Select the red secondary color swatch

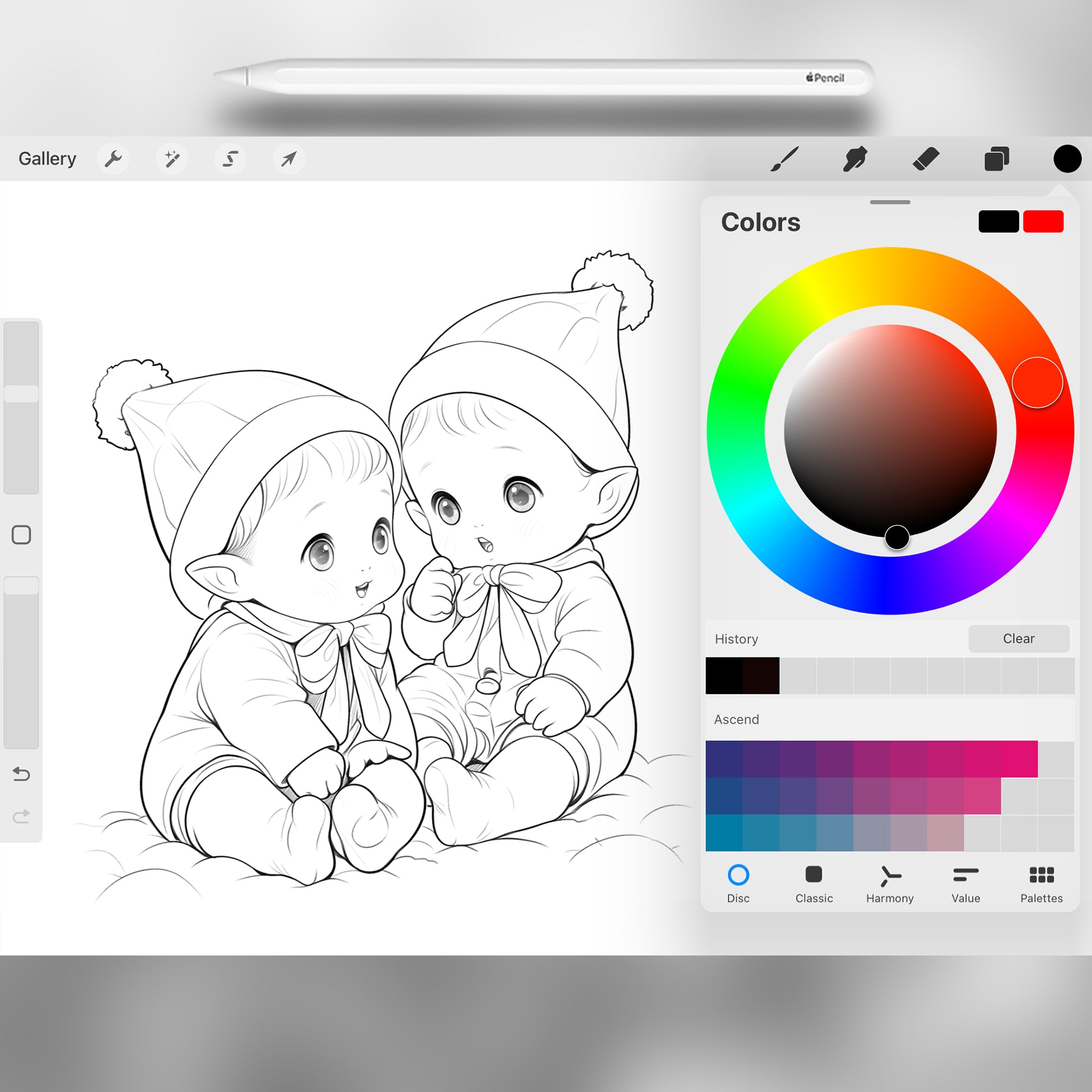(1043, 222)
